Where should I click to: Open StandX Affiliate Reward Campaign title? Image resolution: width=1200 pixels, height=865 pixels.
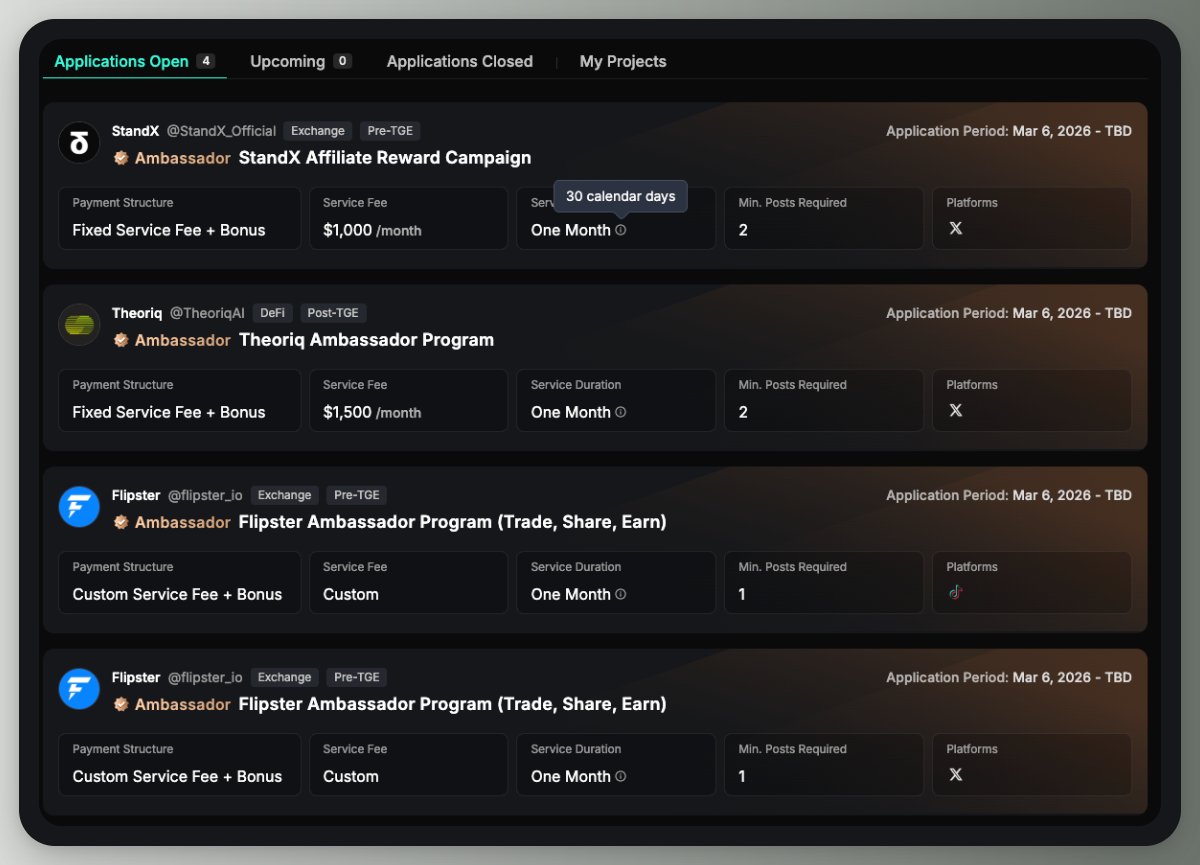(x=385, y=158)
